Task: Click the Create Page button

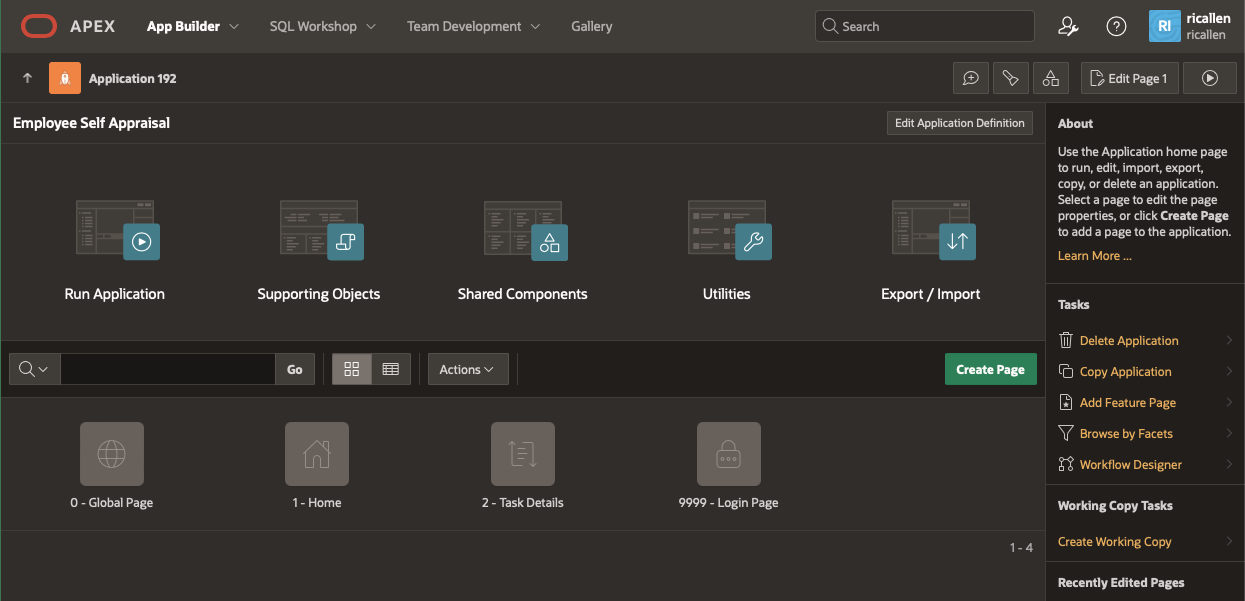Action: (x=990, y=369)
